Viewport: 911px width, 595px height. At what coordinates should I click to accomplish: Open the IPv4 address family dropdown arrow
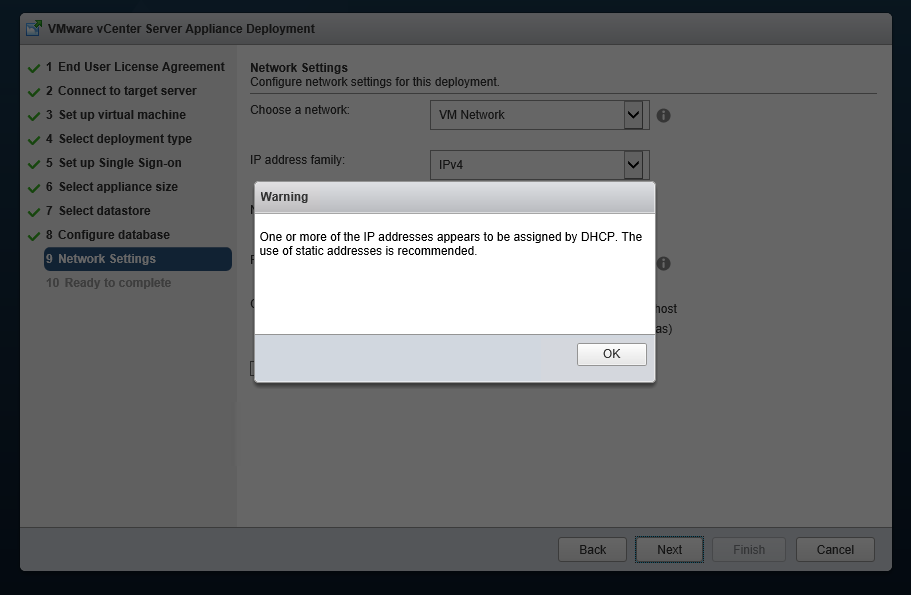tap(633, 165)
